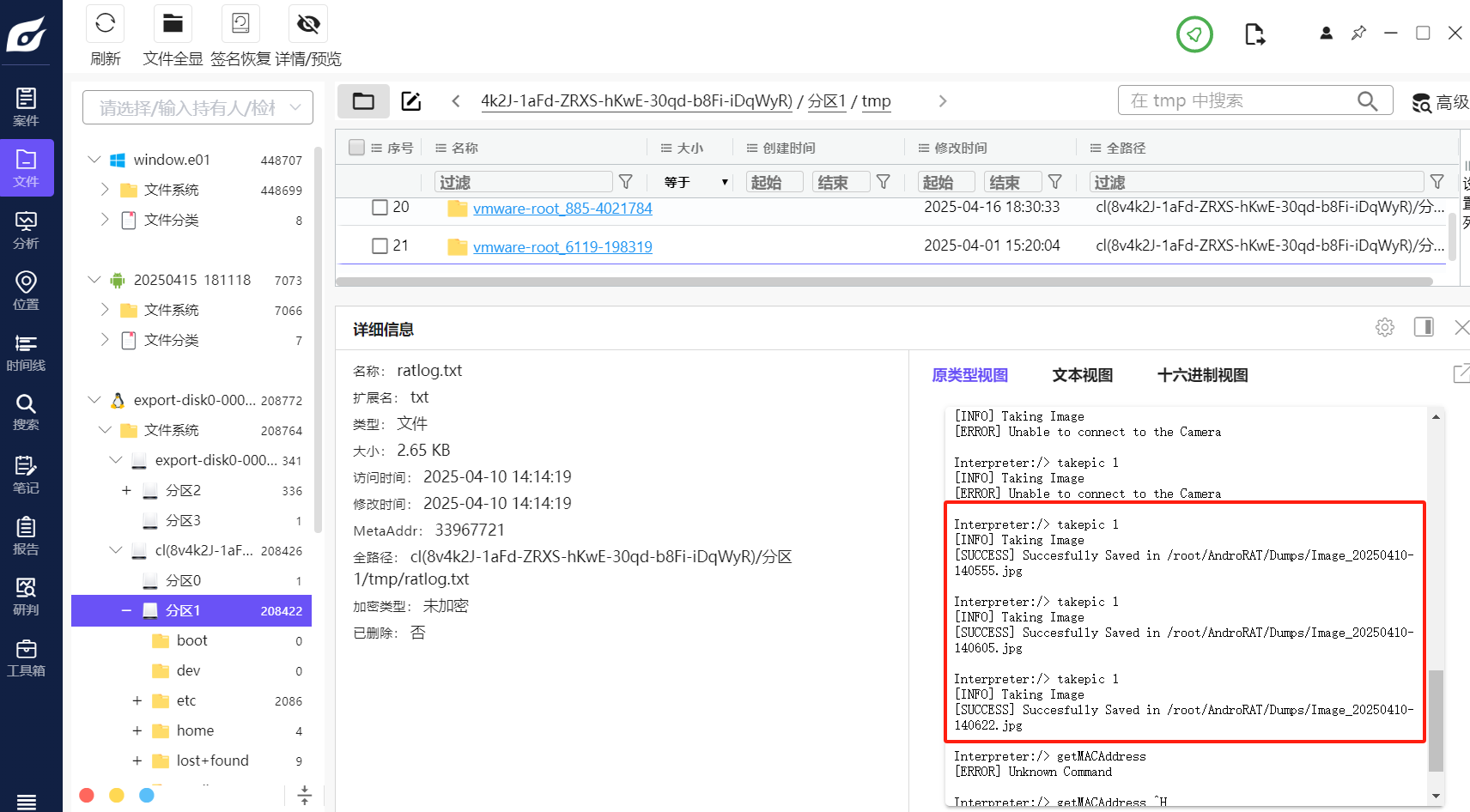Expand the 分区2 partition node
Screen dimensions: 1470x812
(x=126, y=490)
